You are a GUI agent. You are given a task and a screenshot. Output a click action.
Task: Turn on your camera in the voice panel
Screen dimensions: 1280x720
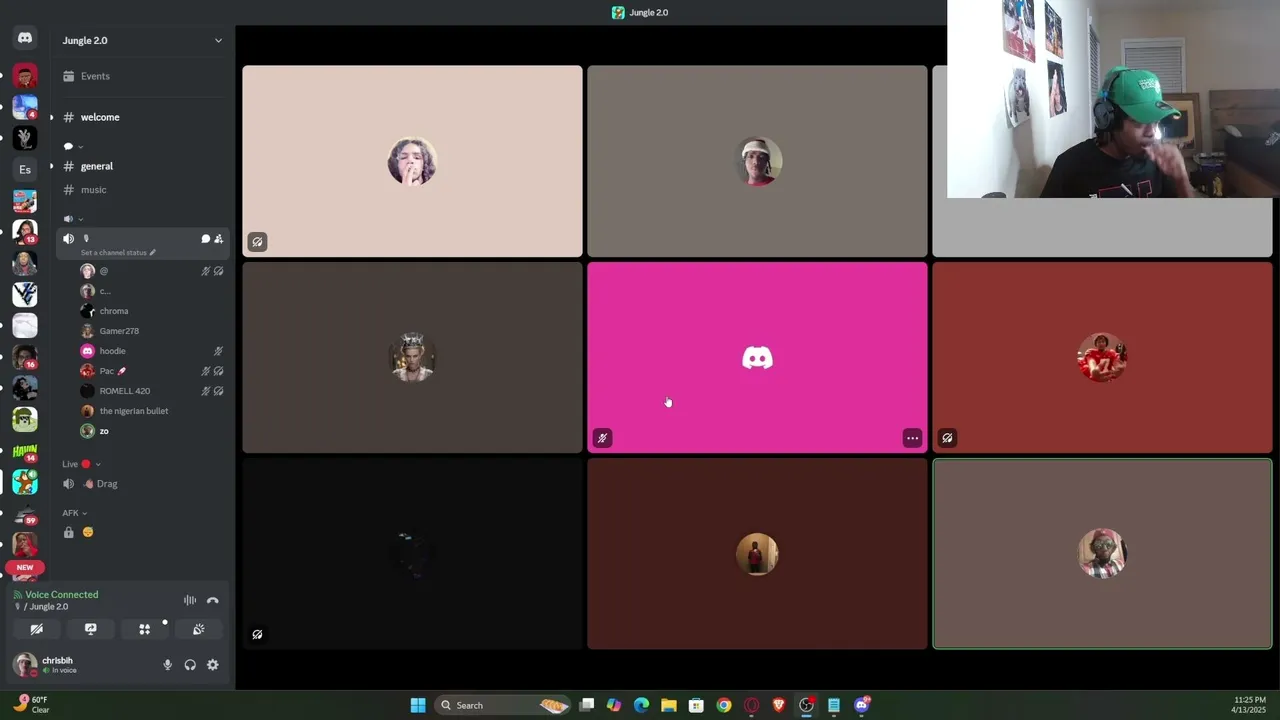click(x=36, y=629)
